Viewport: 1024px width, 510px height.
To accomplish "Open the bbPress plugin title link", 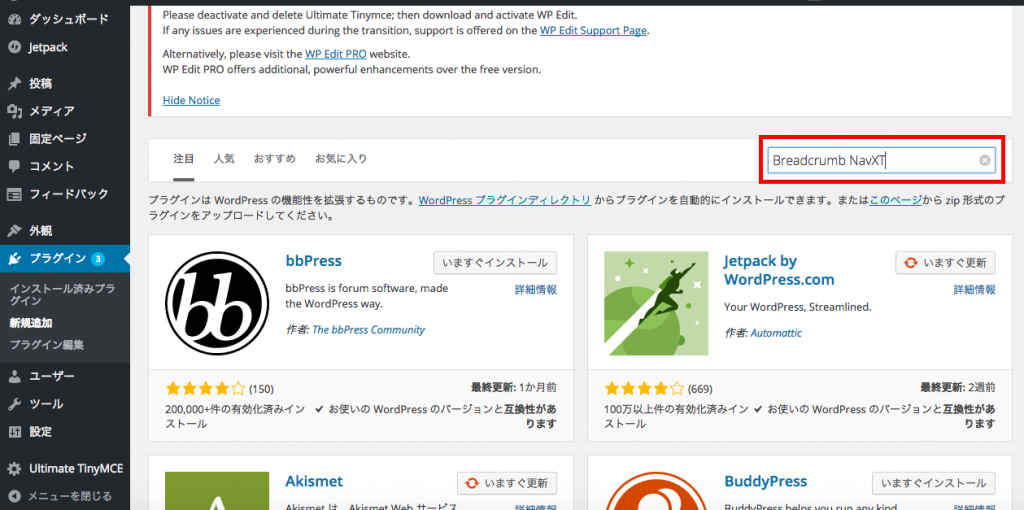I will click(313, 261).
